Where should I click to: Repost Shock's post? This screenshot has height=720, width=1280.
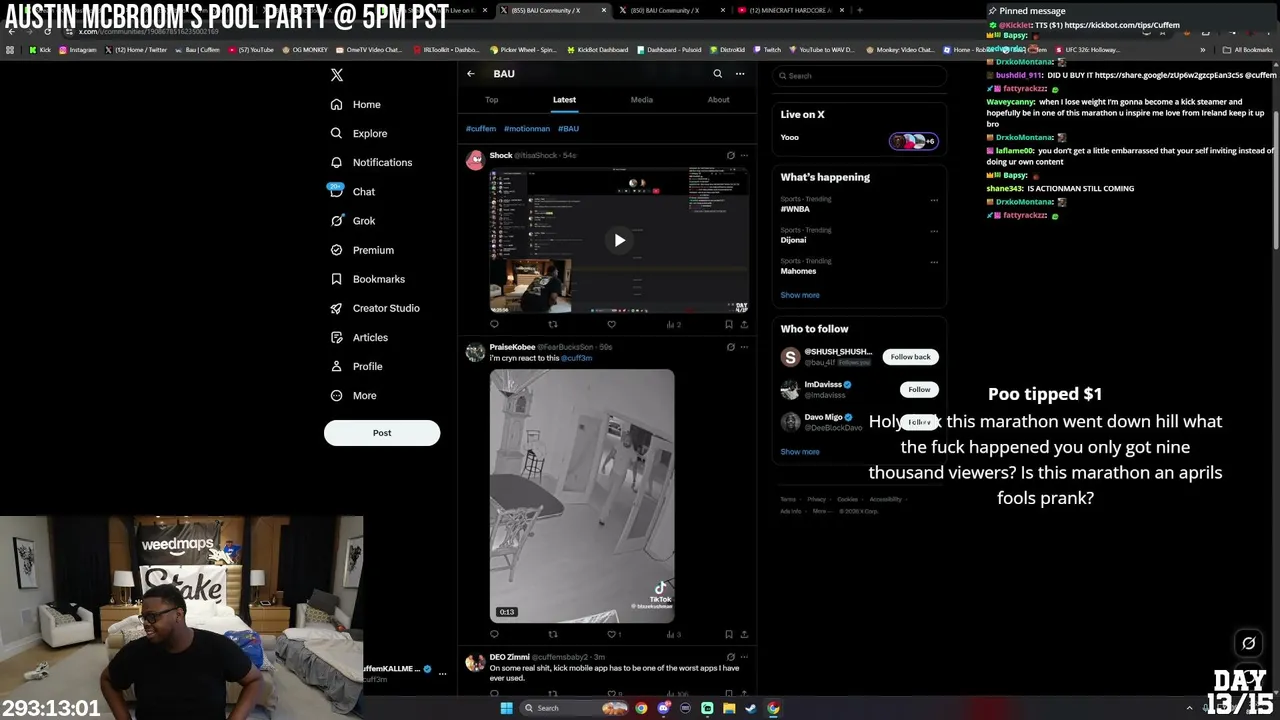tap(553, 324)
